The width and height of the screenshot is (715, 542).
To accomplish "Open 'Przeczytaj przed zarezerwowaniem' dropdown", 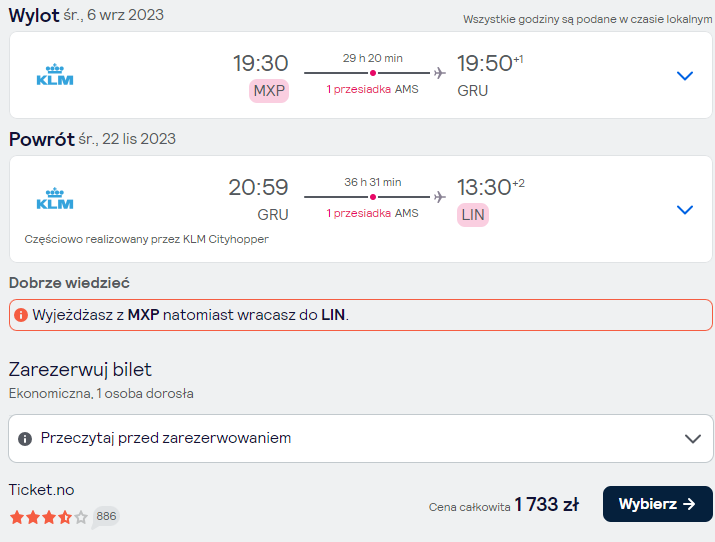I will pyautogui.click(x=361, y=438).
